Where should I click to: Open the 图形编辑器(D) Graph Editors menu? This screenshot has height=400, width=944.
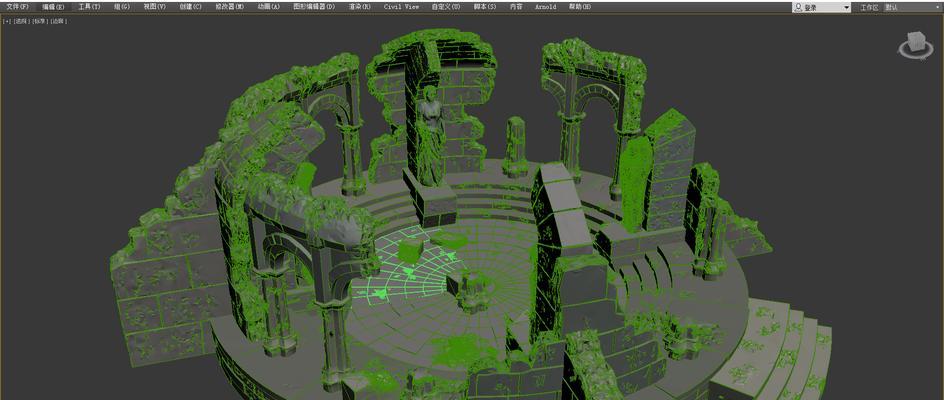pos(314,7)
